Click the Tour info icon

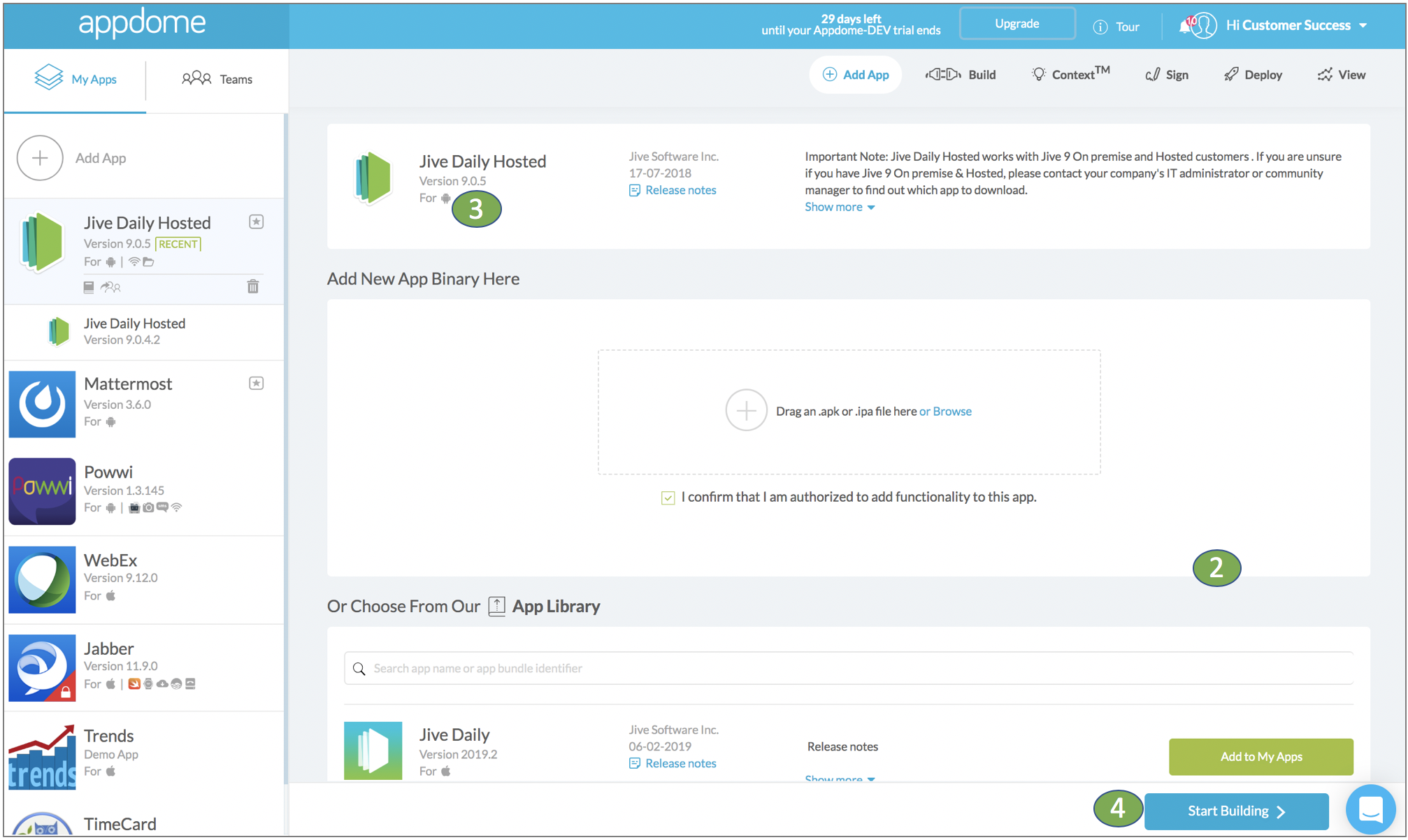(1100, 27)
